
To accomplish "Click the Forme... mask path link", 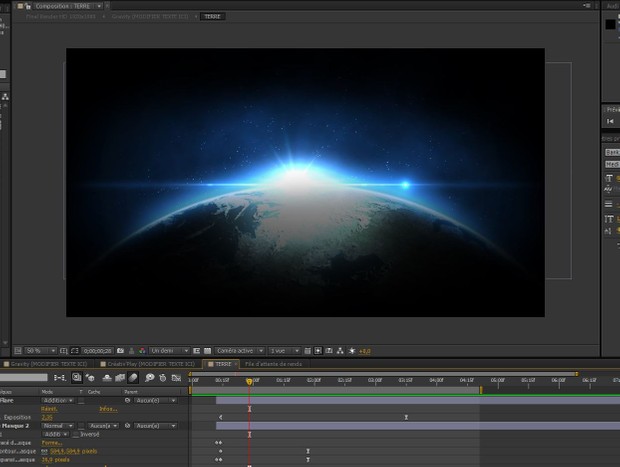I will click(x=51, y=443).
